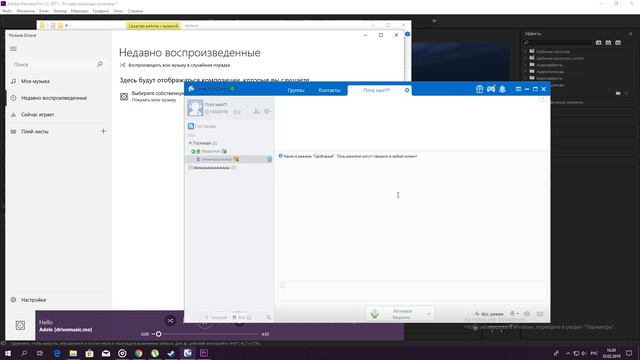Open the bell notifications icon in RaidCall
Screen dimensions: 640x360
click(x=502, y=89)
